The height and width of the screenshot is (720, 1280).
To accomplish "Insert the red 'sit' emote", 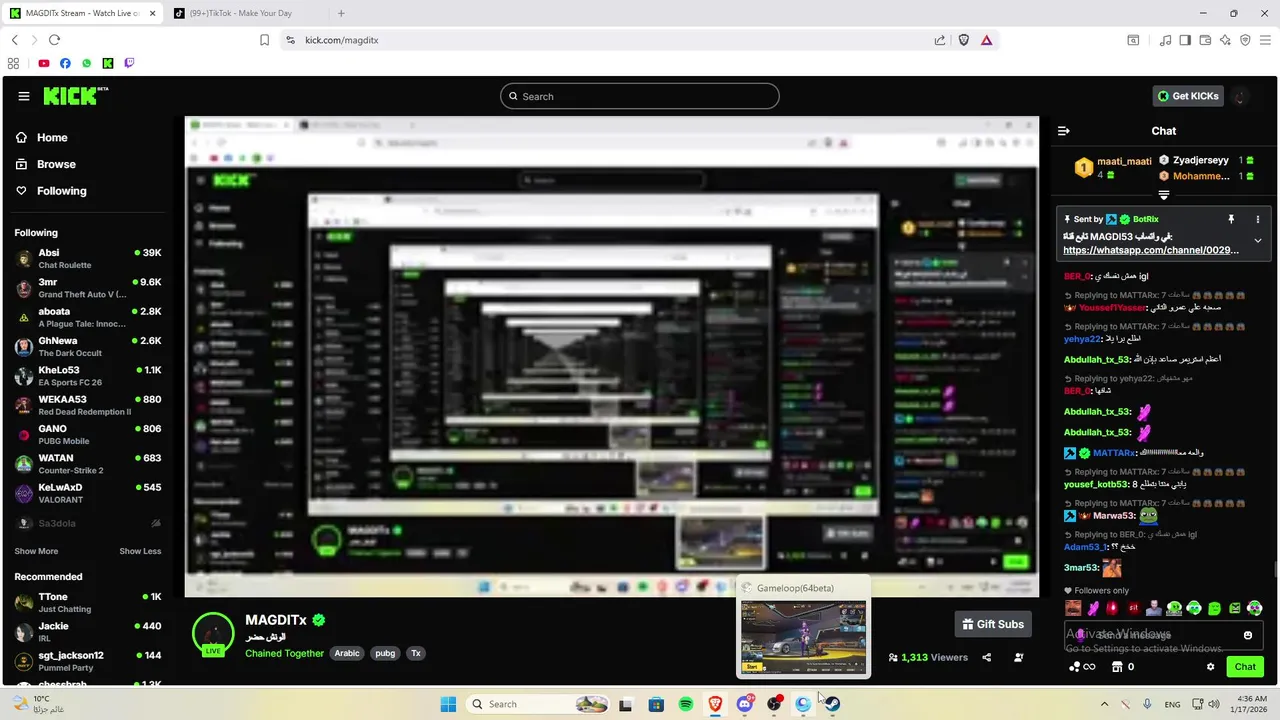I will (x=1134, y=608).
